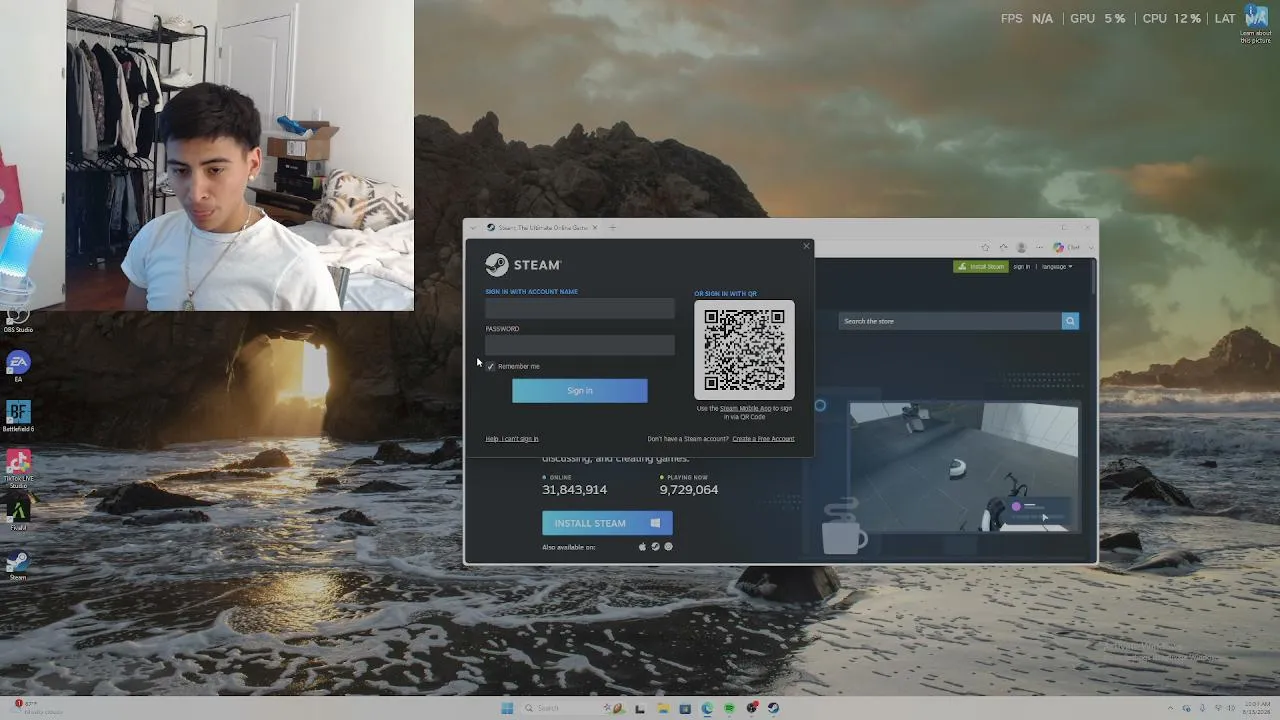Open a new browser tab
Viewport: 1280px width, 720px height.
pyautogui.click(x=613, y=228)
